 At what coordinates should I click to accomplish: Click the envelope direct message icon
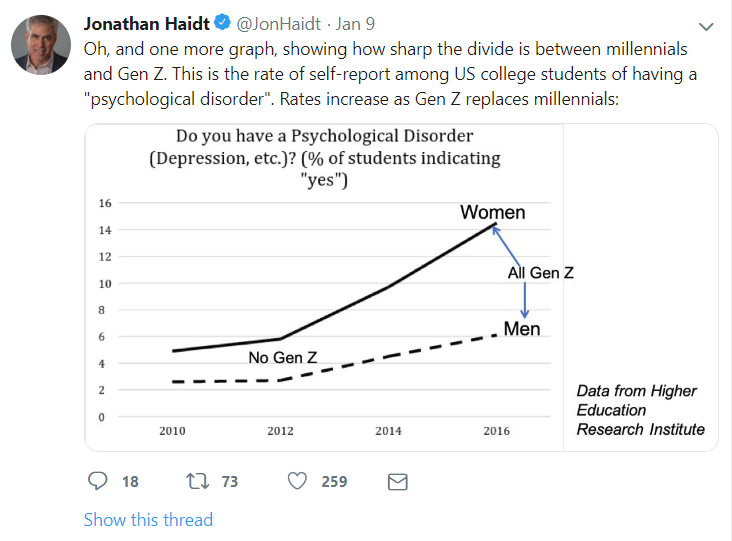[397, 481]
